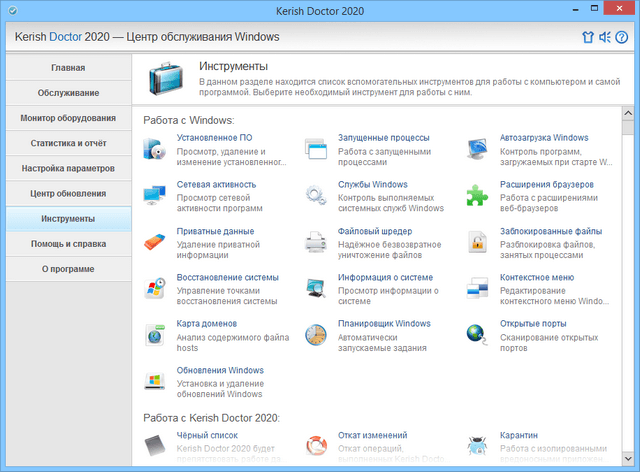
Task: Minimize the Kerish Doctor 2020 window
Action: (576, 9)
